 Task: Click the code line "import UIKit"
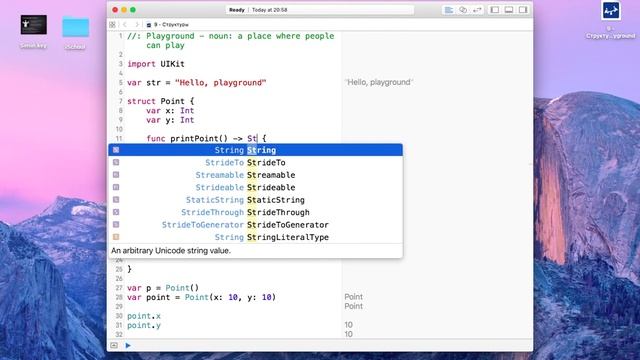coord(156,64)
